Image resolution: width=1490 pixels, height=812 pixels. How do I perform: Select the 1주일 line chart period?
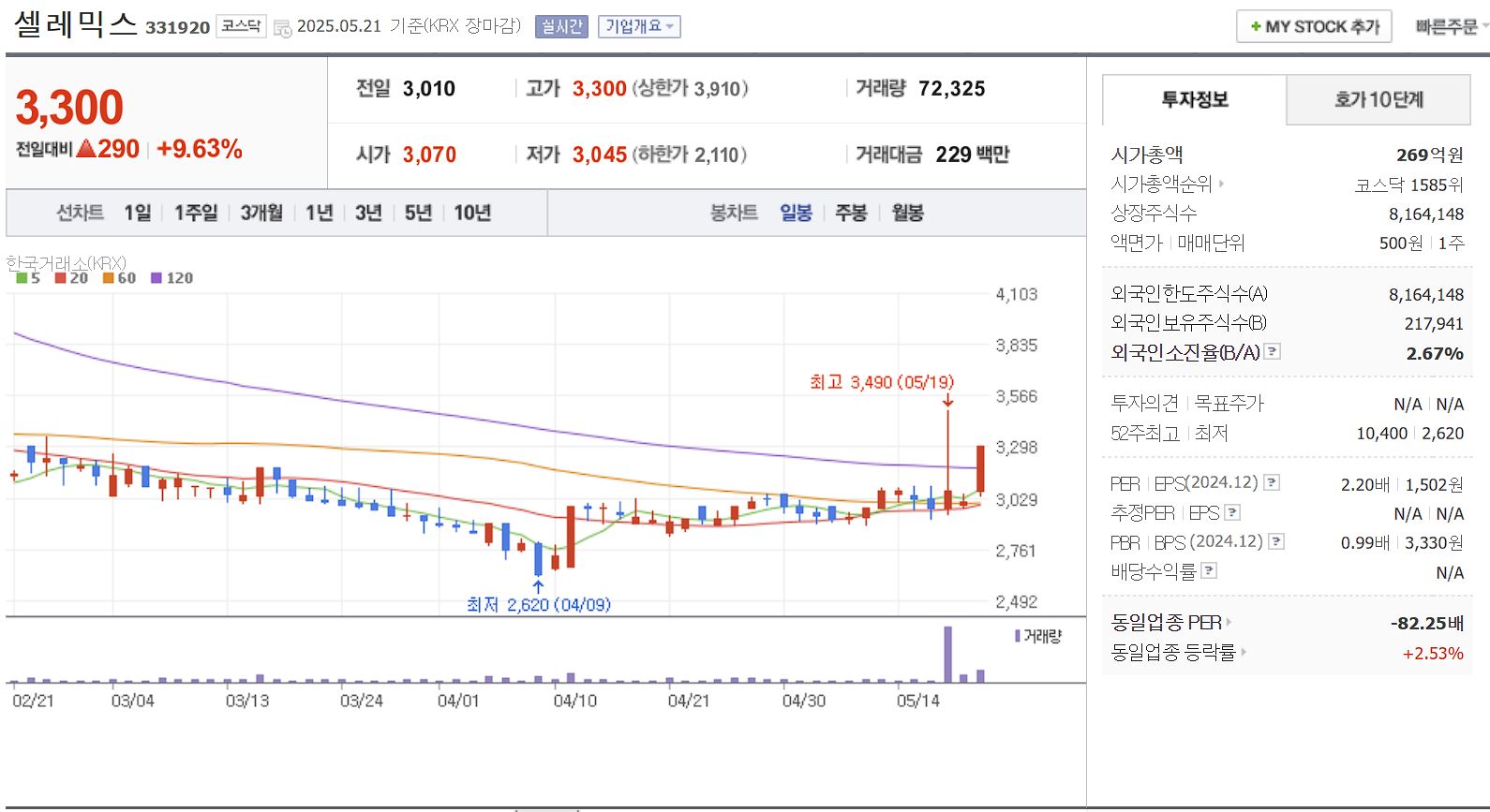click(x=196, y=213)
